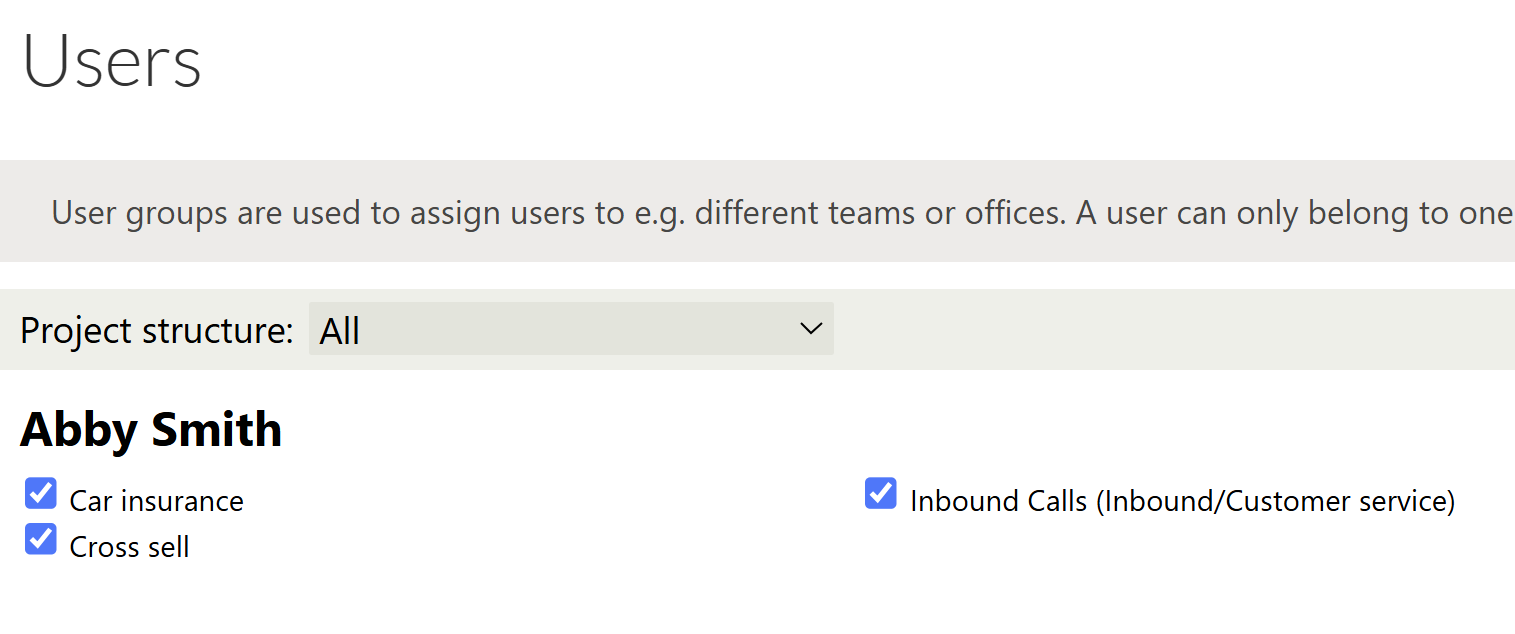This screenshot has width=1515, height=634.
Task: Click the chevron arrow in the dropdown
Action: pyautogui.click(x=811, y=329)
